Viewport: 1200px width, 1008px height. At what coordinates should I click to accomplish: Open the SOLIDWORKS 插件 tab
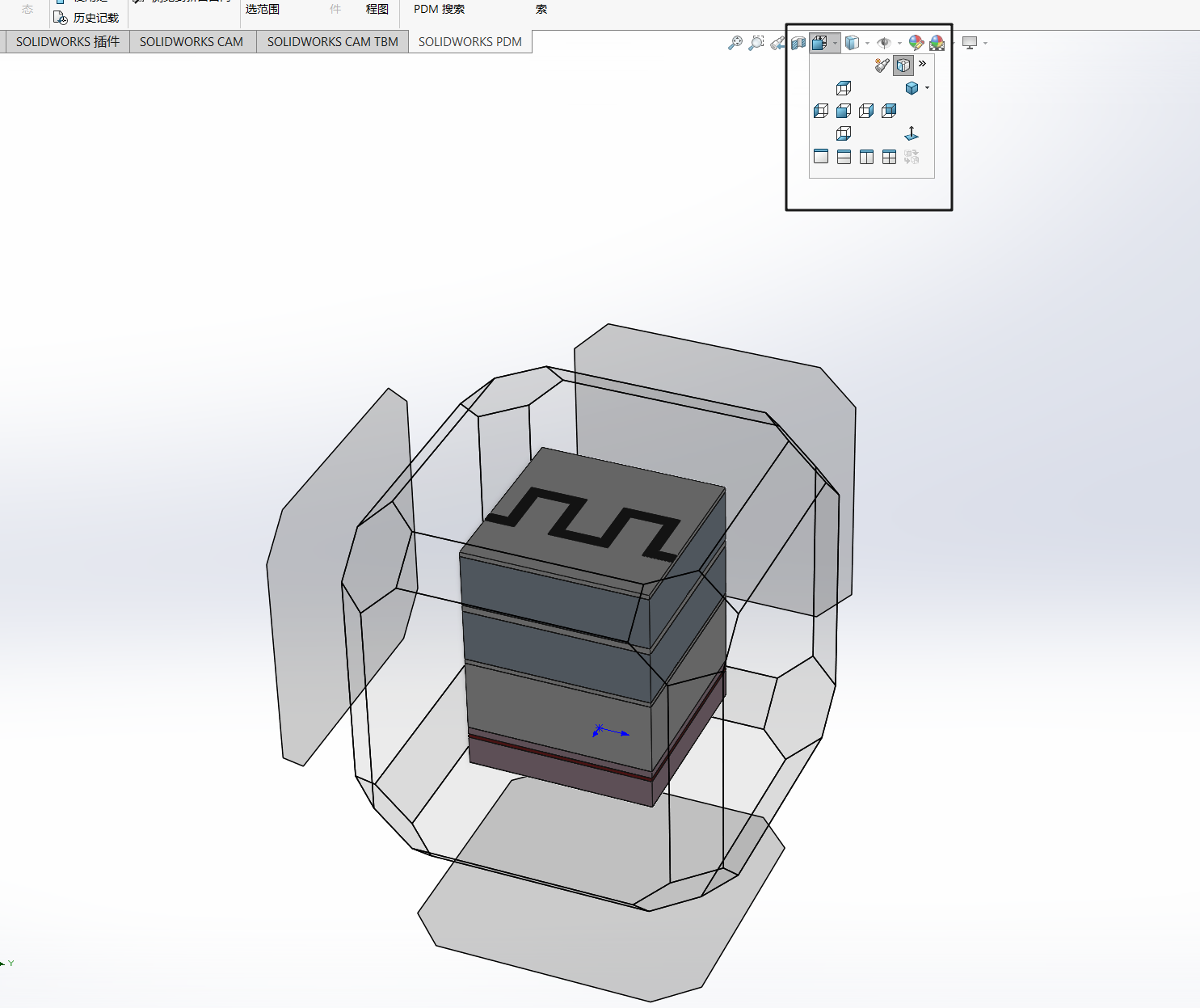pos(68,42)
